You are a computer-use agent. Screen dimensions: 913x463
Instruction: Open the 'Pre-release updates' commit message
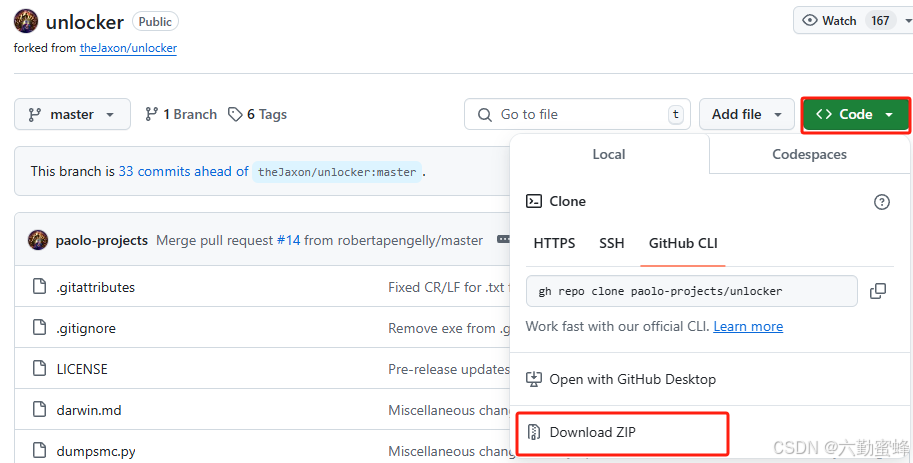click(449, 369)
